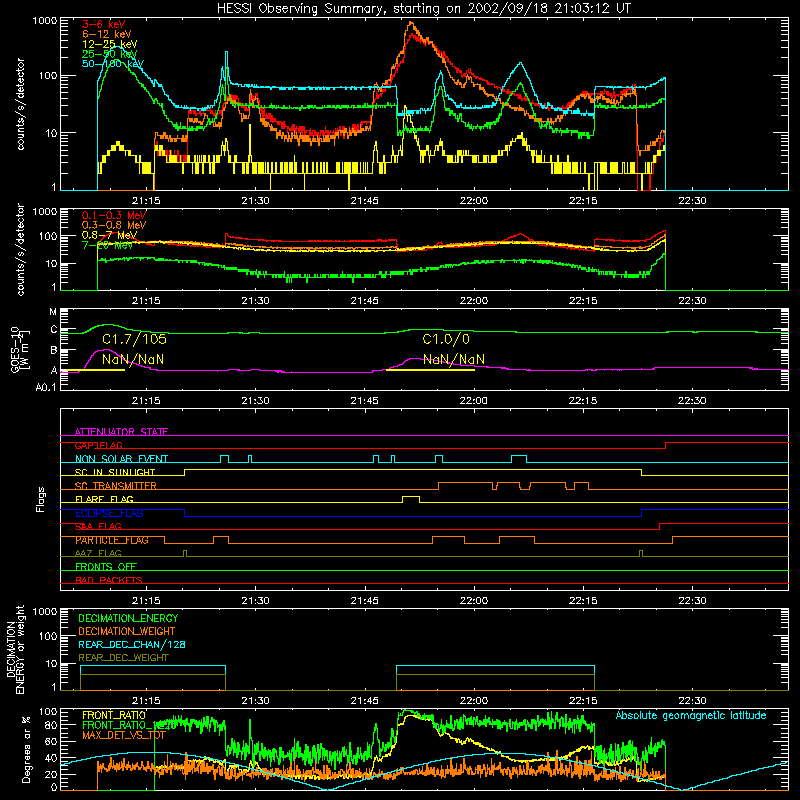Click the orange MAX_DET_VS_TOT legend label
This screenshot has height=800, width=800.
[x=123, y=735]
